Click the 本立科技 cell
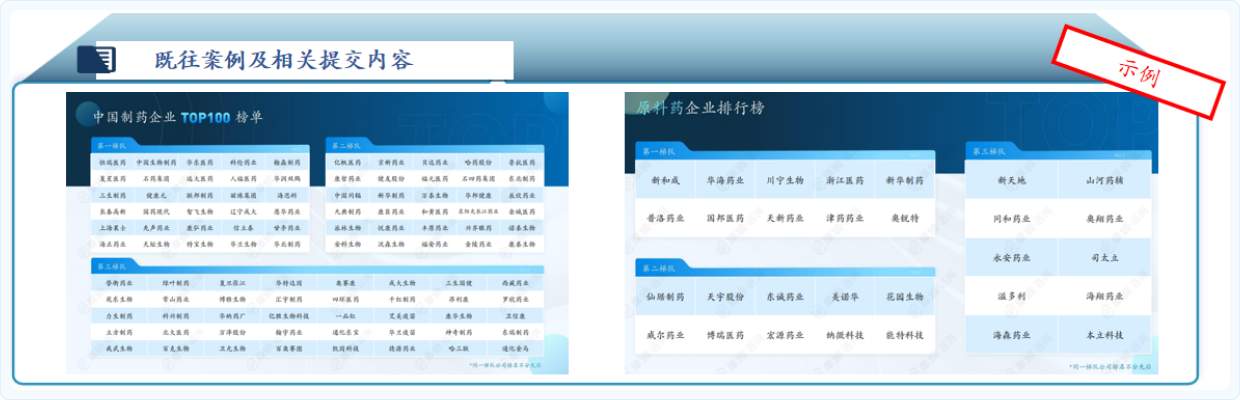 click(x=1103, y=334)
